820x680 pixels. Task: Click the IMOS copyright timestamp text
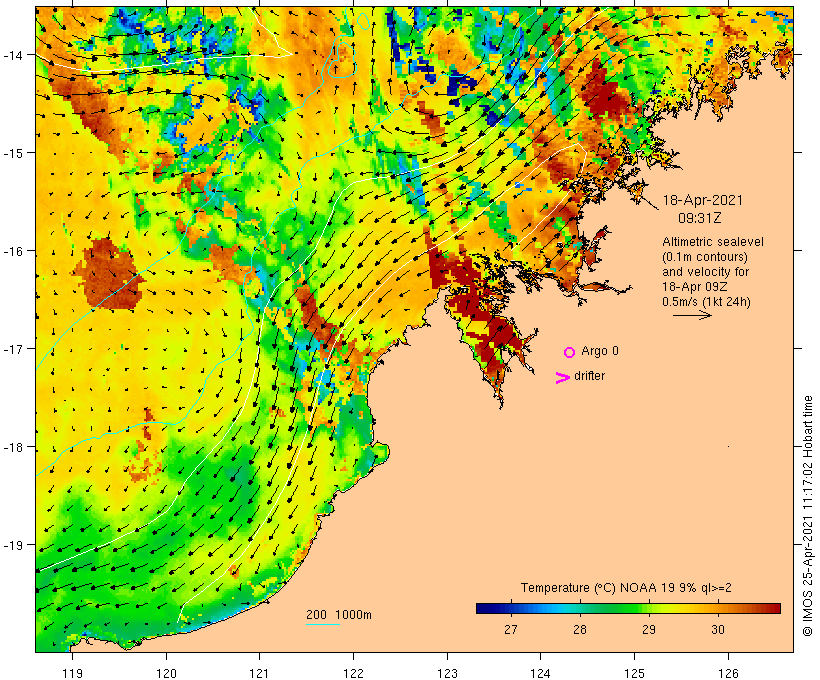(x=807, y=516)
